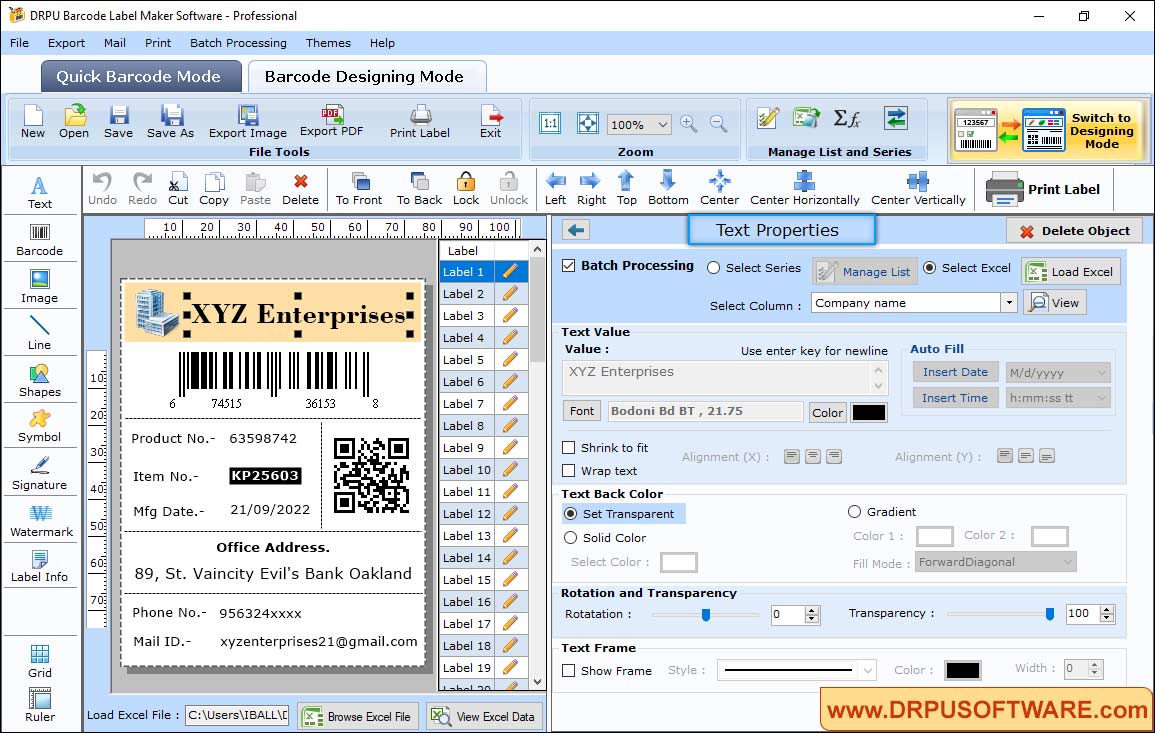
Task: Open the File menu
Action: (x=19, y=43)
